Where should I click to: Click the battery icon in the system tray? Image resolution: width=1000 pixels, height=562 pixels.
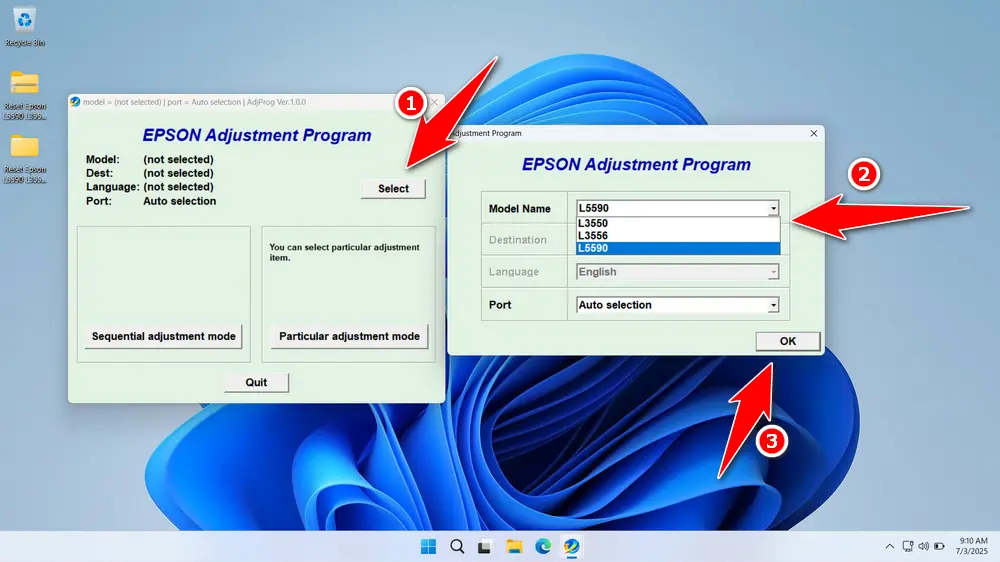point(939,547)
